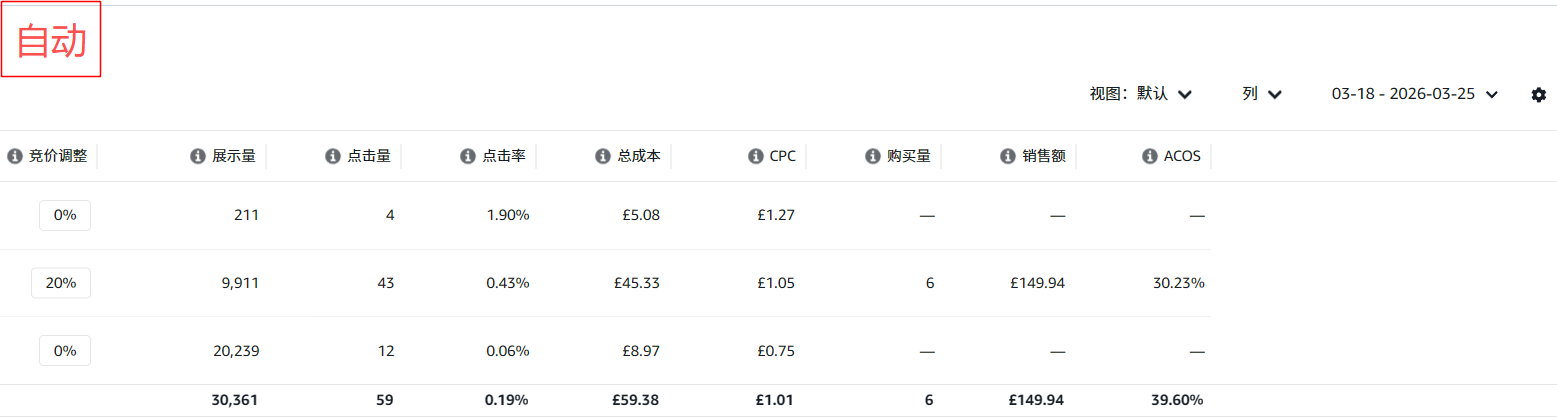Click info icon beside 购买量 header
Screen dimensions: 1557x417
coord(872,156)
